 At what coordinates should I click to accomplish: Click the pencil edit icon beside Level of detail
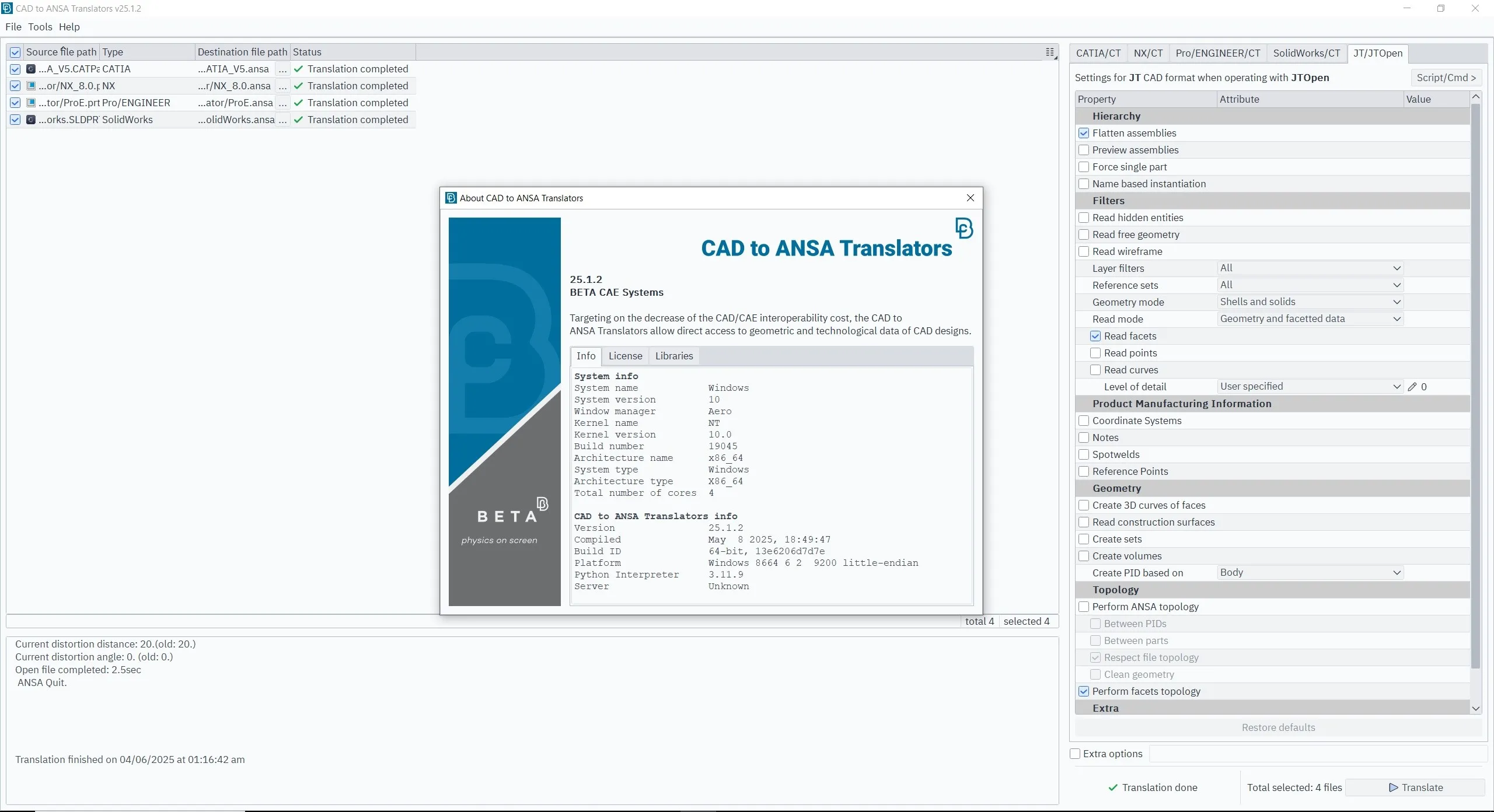tap(1412, 387)
